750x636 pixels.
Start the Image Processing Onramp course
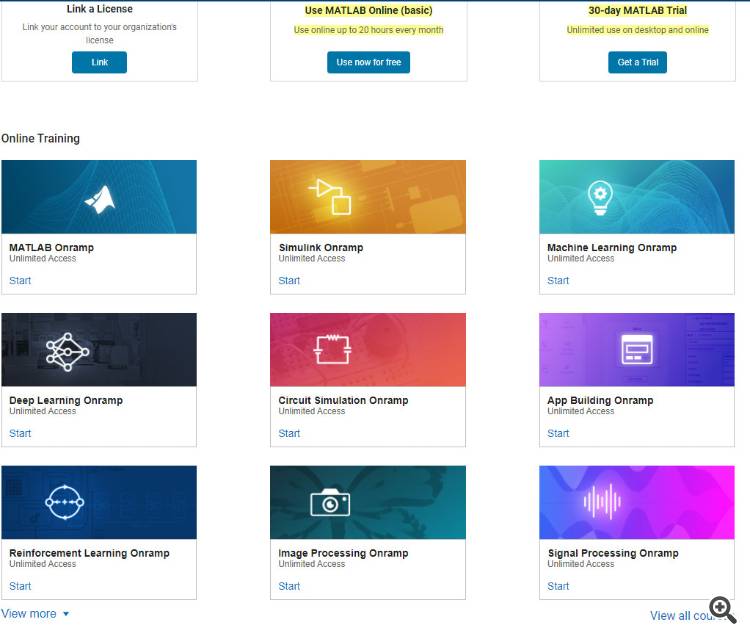pyautogui.click(x=289, y=586)
